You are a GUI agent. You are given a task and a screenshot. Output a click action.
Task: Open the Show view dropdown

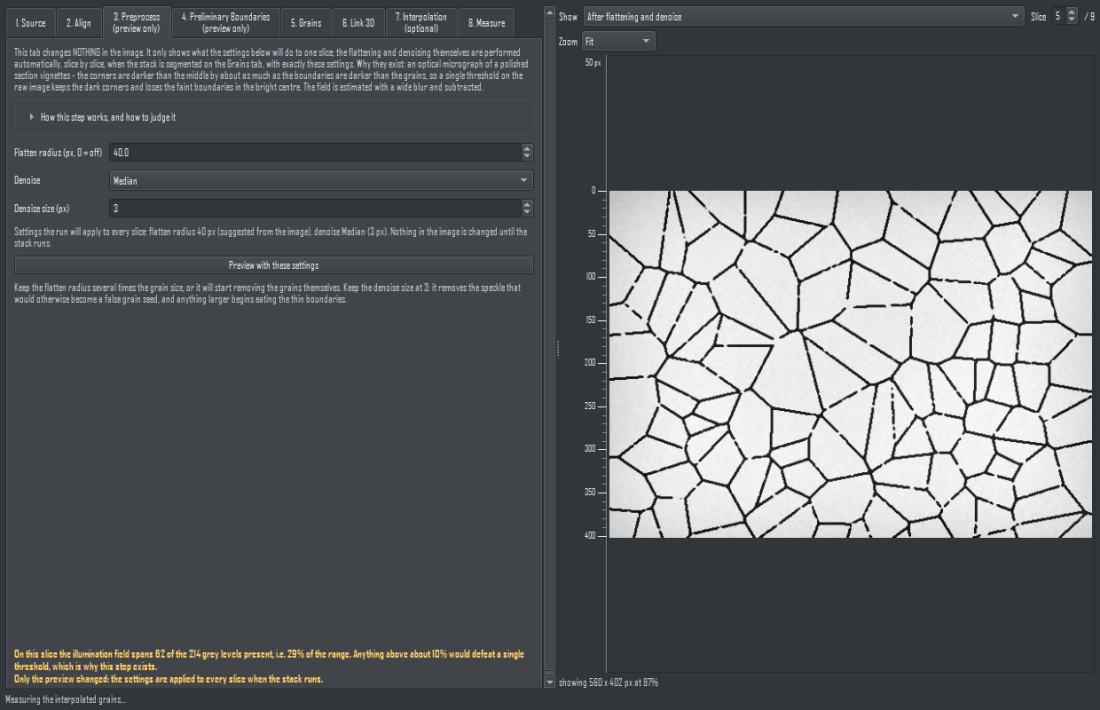point(803,17)
